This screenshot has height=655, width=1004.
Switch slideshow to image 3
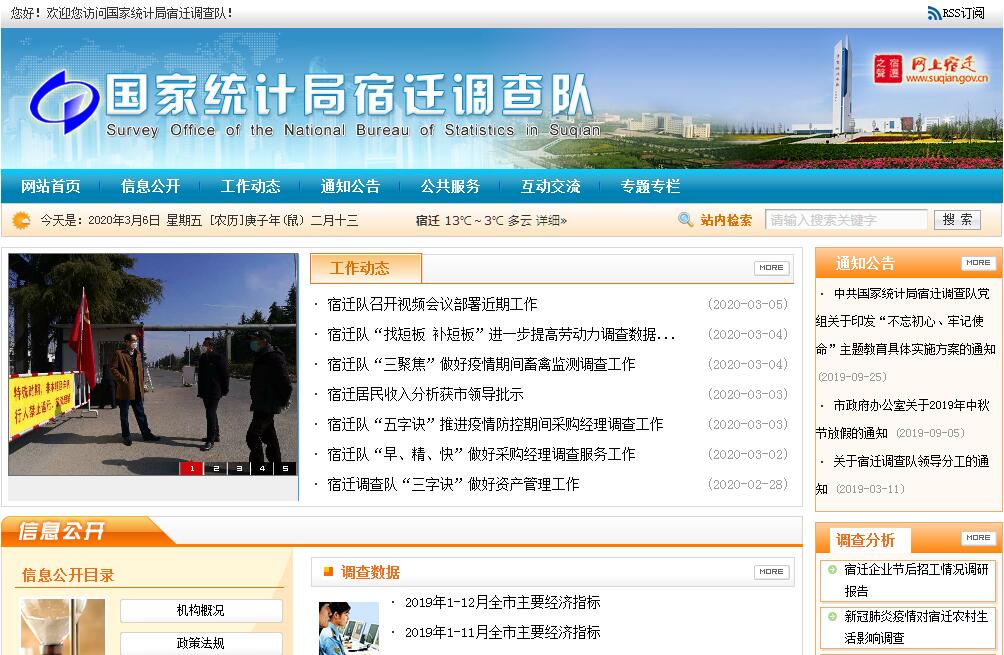tap(238, 468)
